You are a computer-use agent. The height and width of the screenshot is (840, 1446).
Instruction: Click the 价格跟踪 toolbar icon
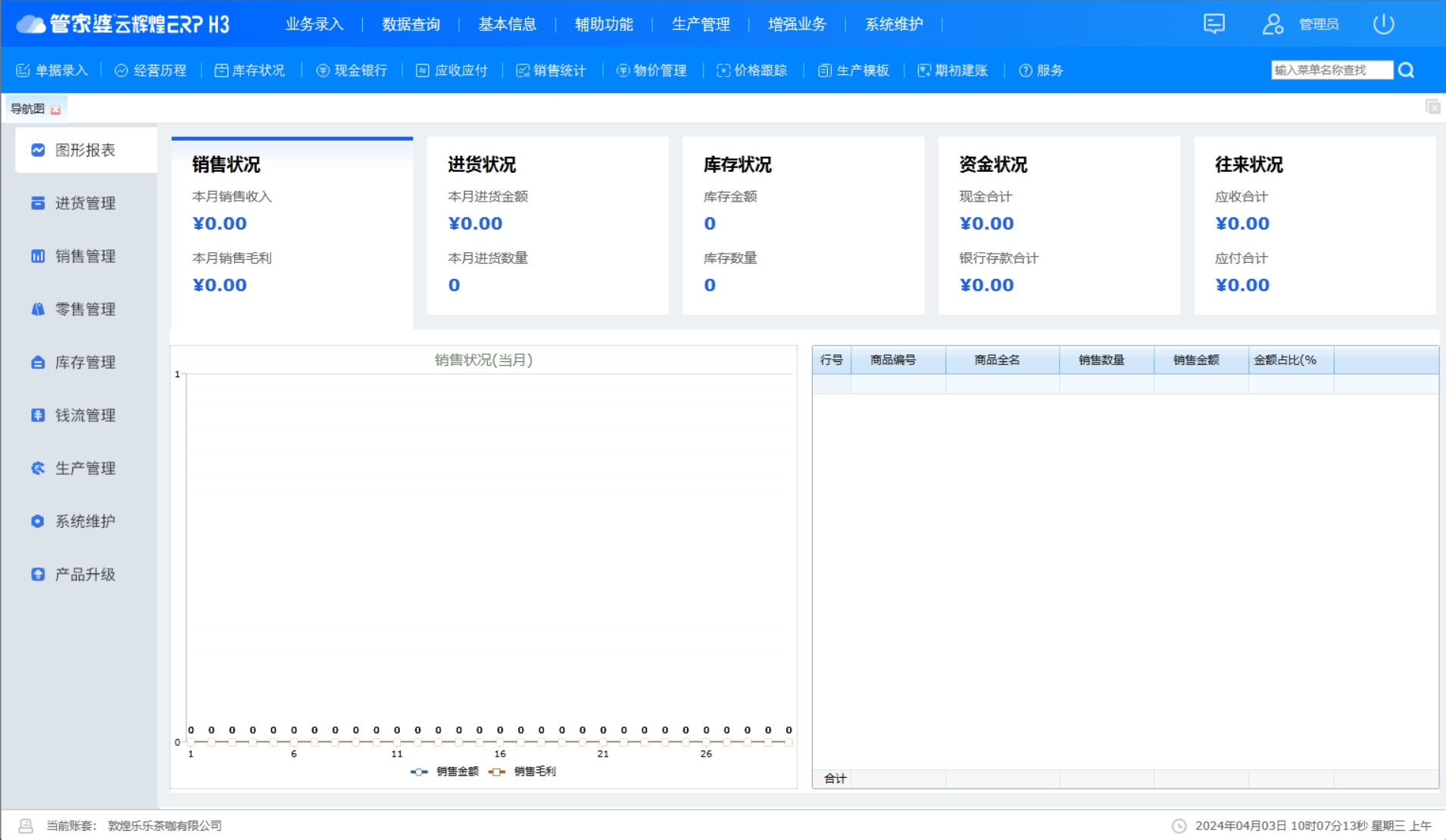click(x=723, y=70)
